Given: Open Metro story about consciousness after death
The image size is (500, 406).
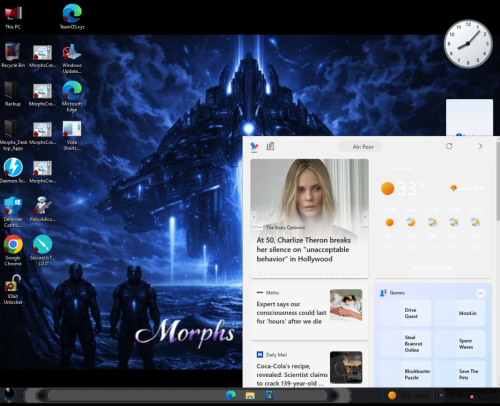Looking at the screenshot, I should pos(291,313).
